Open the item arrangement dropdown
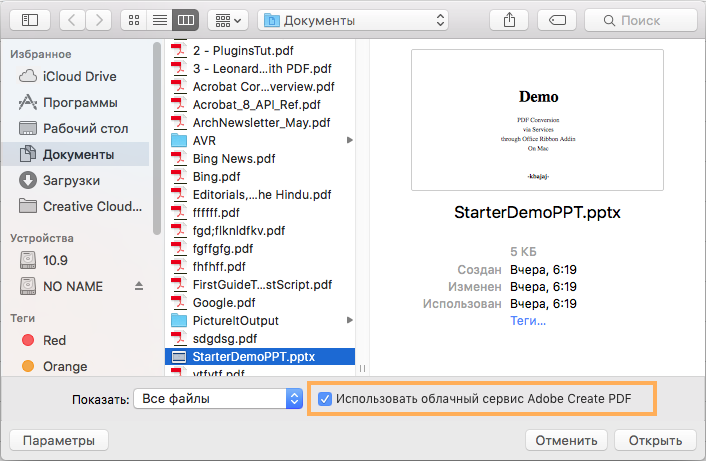This screenshot has height=461, width=706. click(228, 20)
